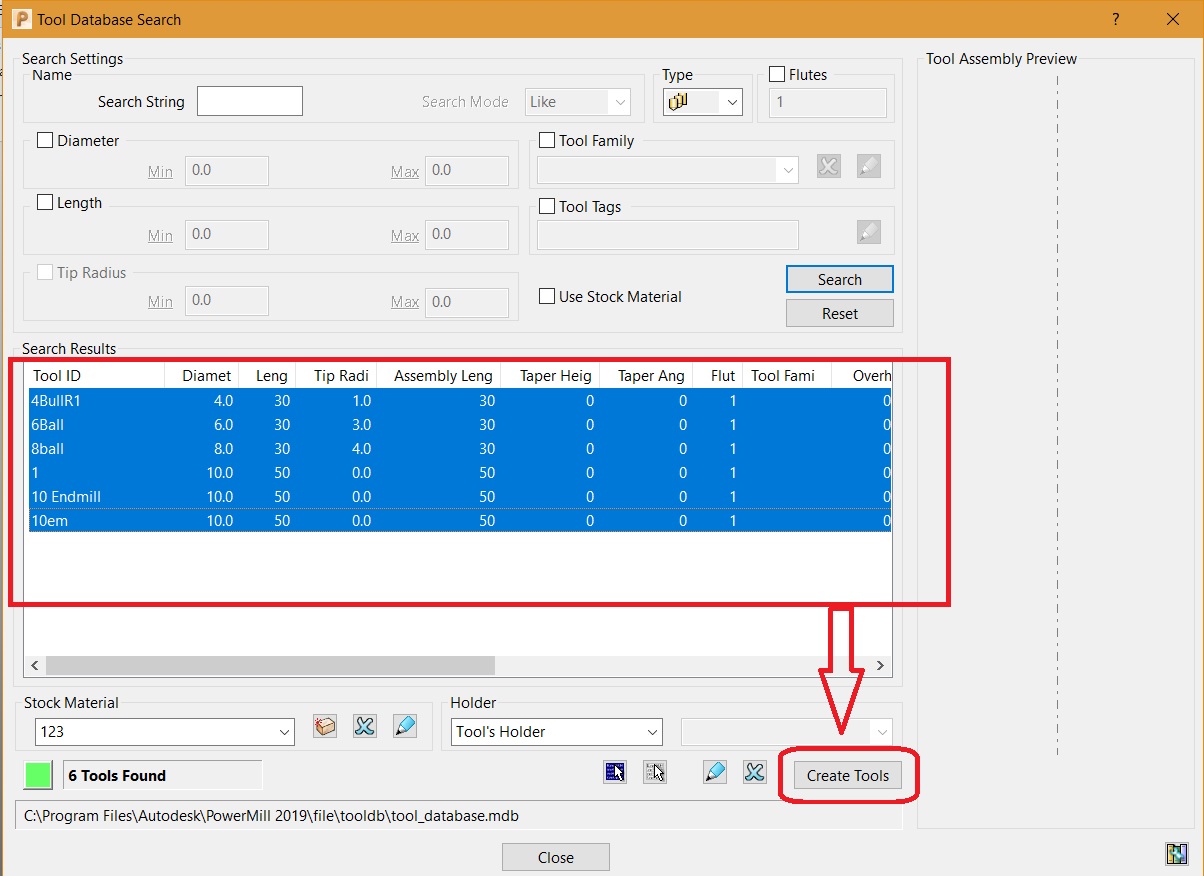
Task: Click the Flutes value field
Action: (827, 103)
